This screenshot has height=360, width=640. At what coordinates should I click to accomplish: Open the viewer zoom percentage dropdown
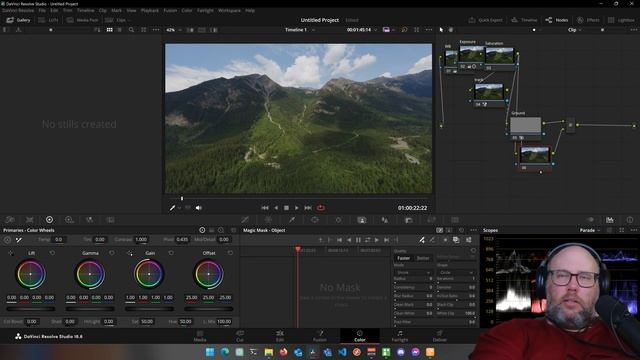click(174, 30)
